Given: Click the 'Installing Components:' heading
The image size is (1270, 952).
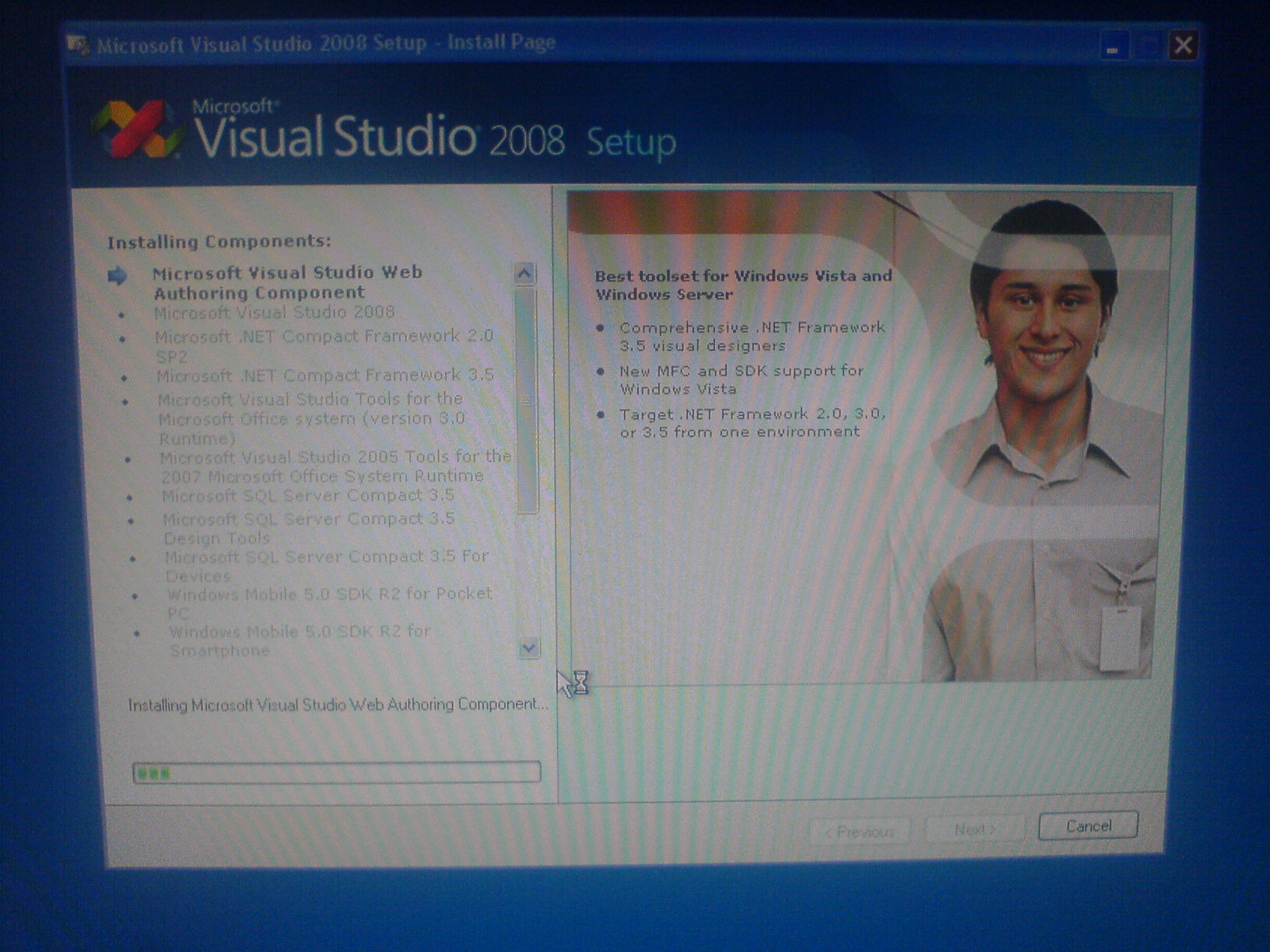Looking at the screenshot, I should pyautogui.click(x=219, y=242).
